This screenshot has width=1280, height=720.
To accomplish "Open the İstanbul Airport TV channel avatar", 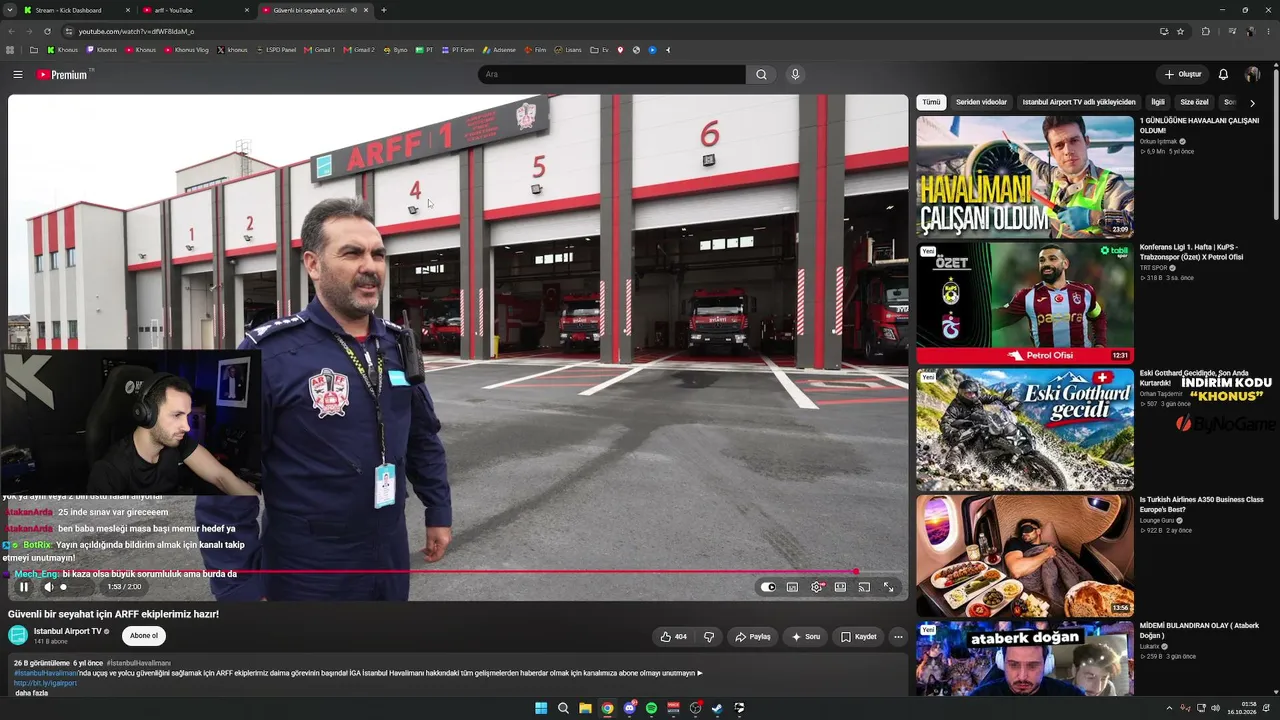I will click(18, 635).
